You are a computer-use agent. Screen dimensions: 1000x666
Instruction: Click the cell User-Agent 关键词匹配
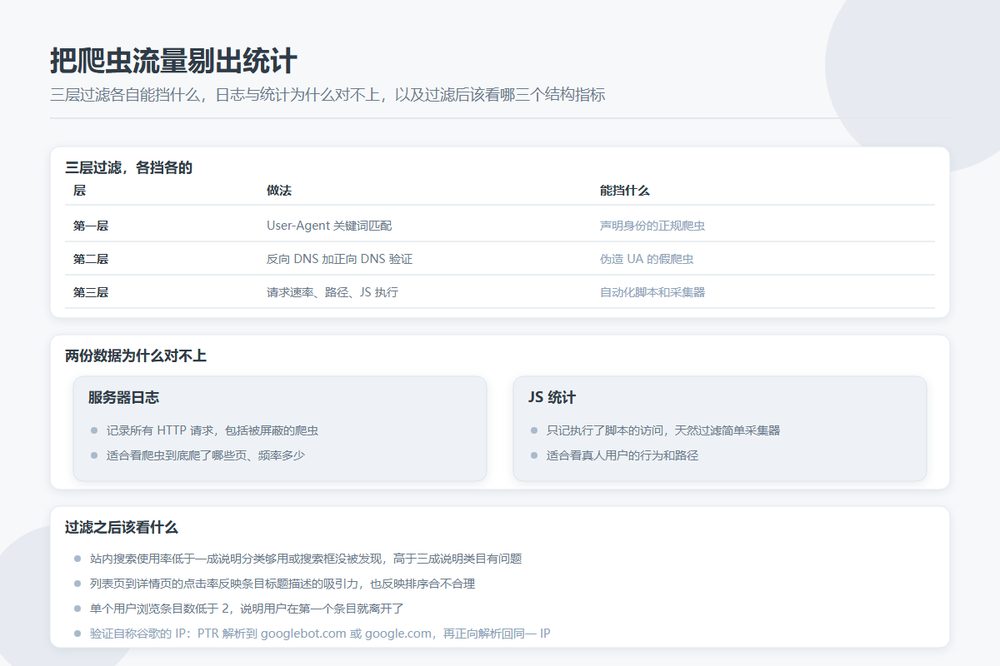(329, 225)
